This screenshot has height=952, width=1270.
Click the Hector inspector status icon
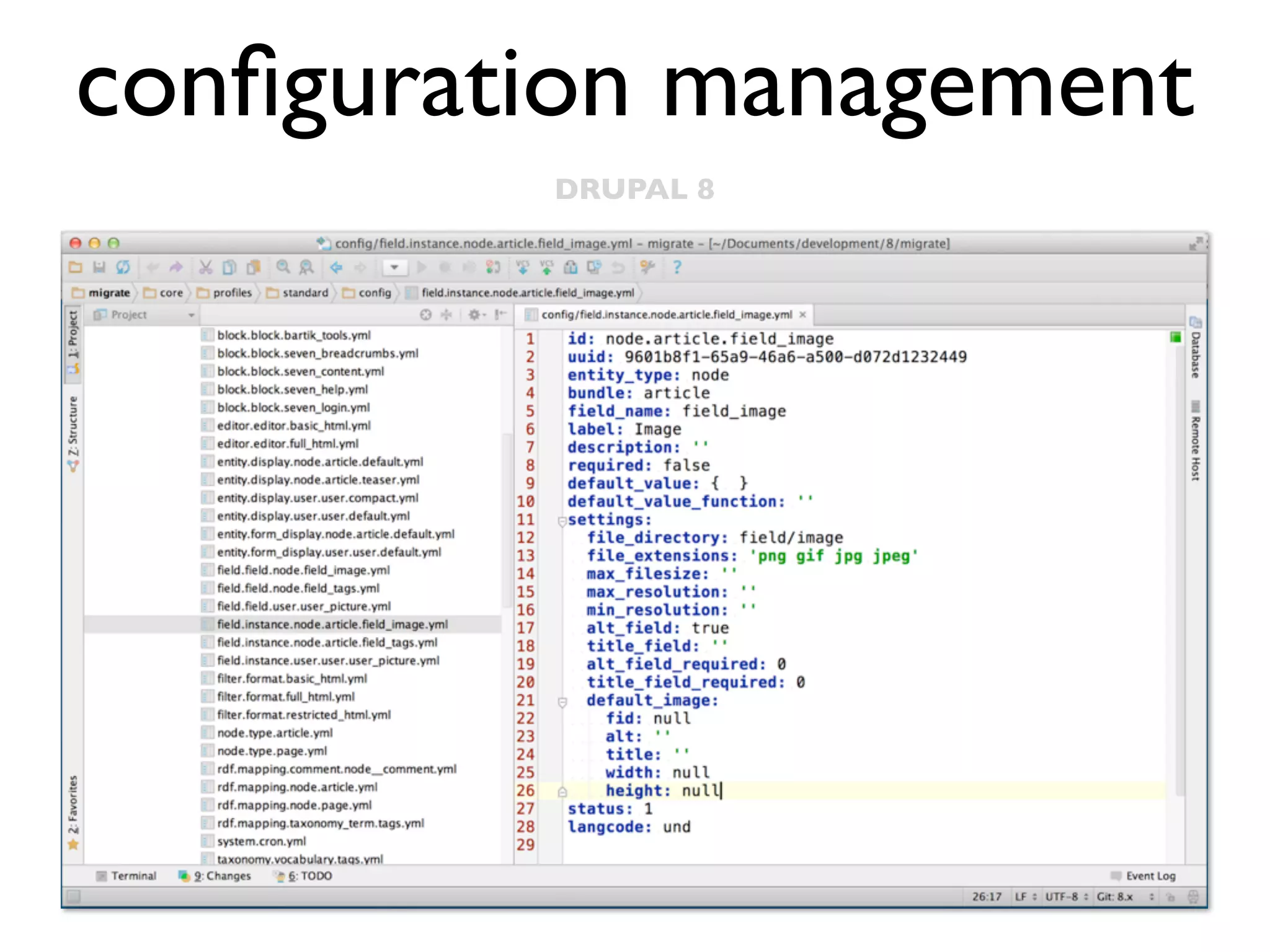coord(1192,897)
